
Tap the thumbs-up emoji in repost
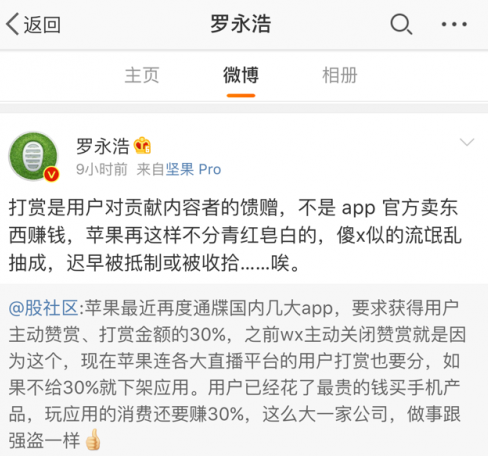(93, 439)
